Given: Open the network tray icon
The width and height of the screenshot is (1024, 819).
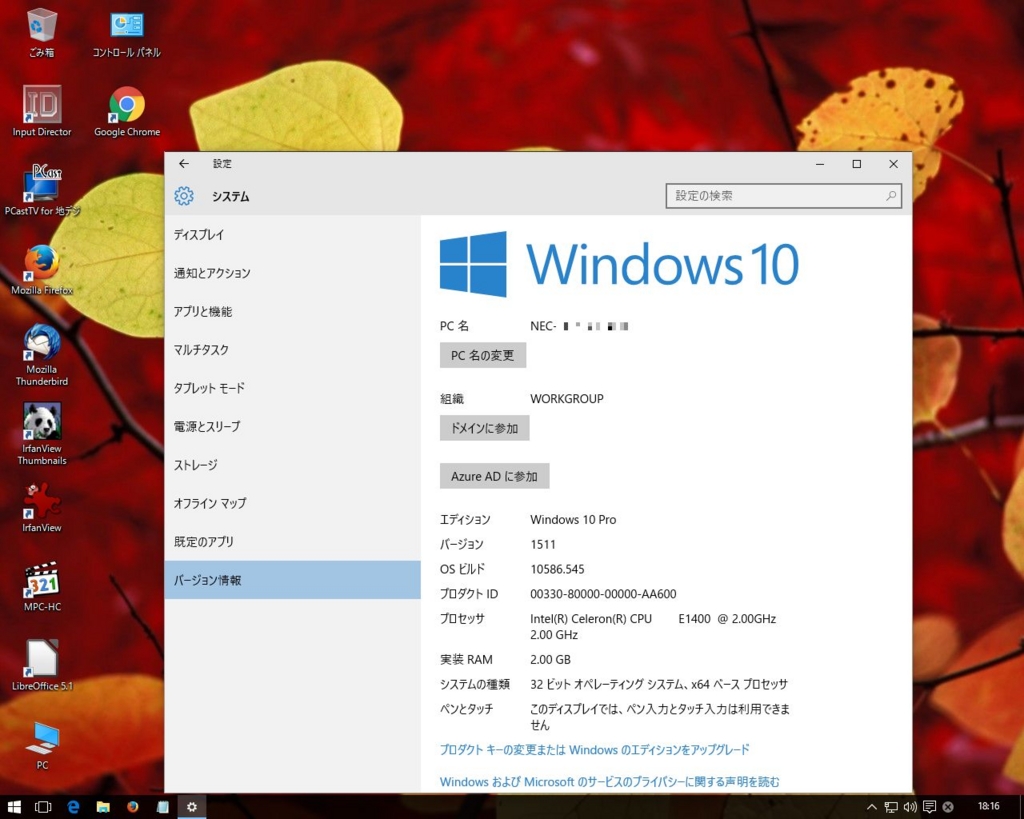Looking at the screenshot, I should coord(891,807).
